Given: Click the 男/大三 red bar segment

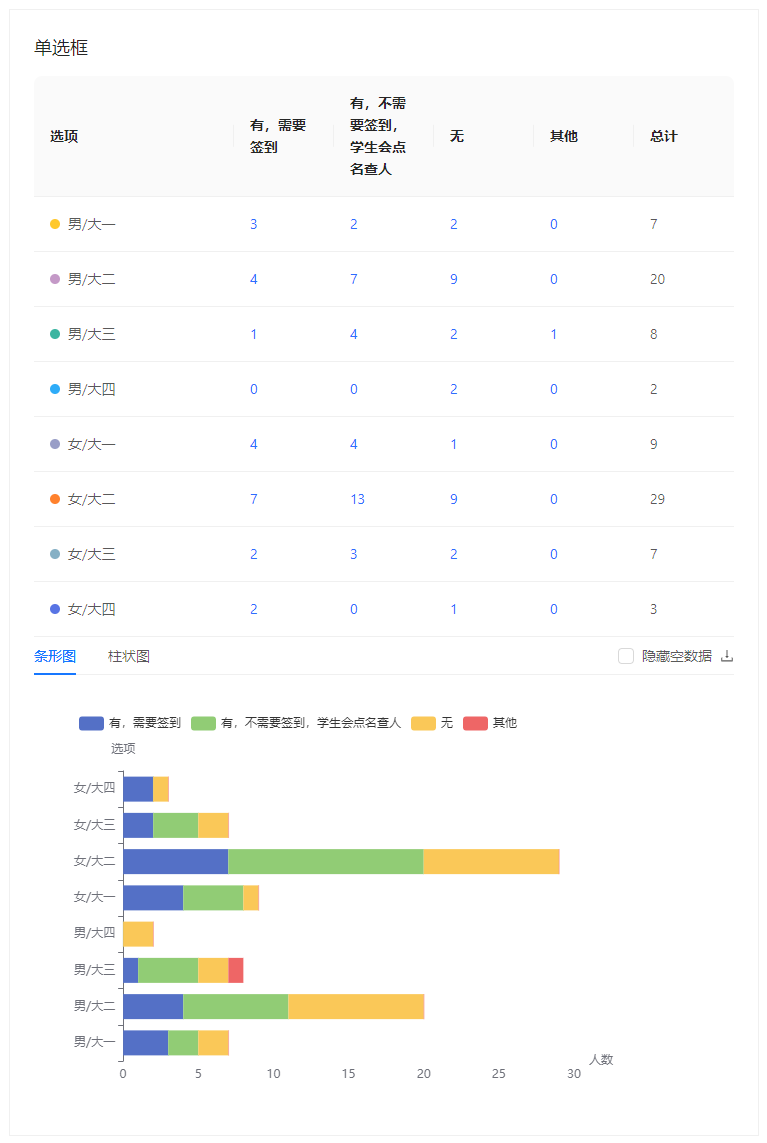Looking at the screenshot, I should (235, 970).
